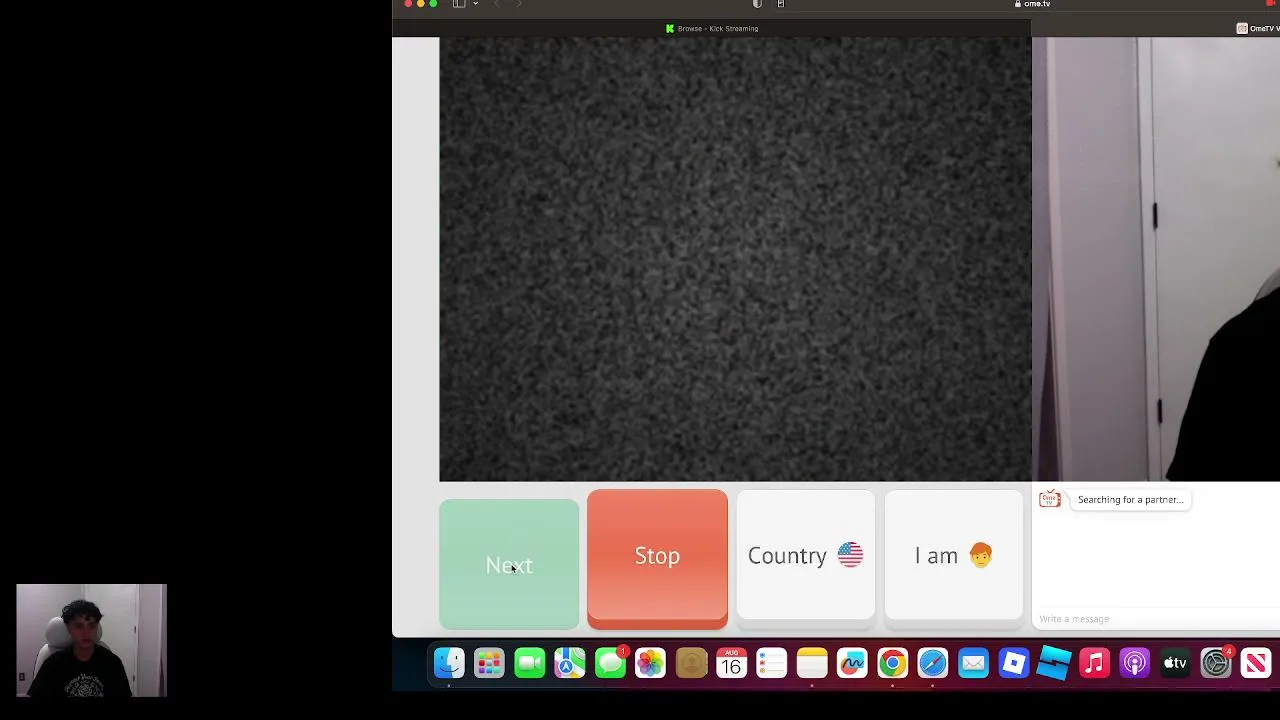The width and height of the screenshot is (1280, 720).
Task: Open Freeform from the Dock
Action: pos(852,663)
